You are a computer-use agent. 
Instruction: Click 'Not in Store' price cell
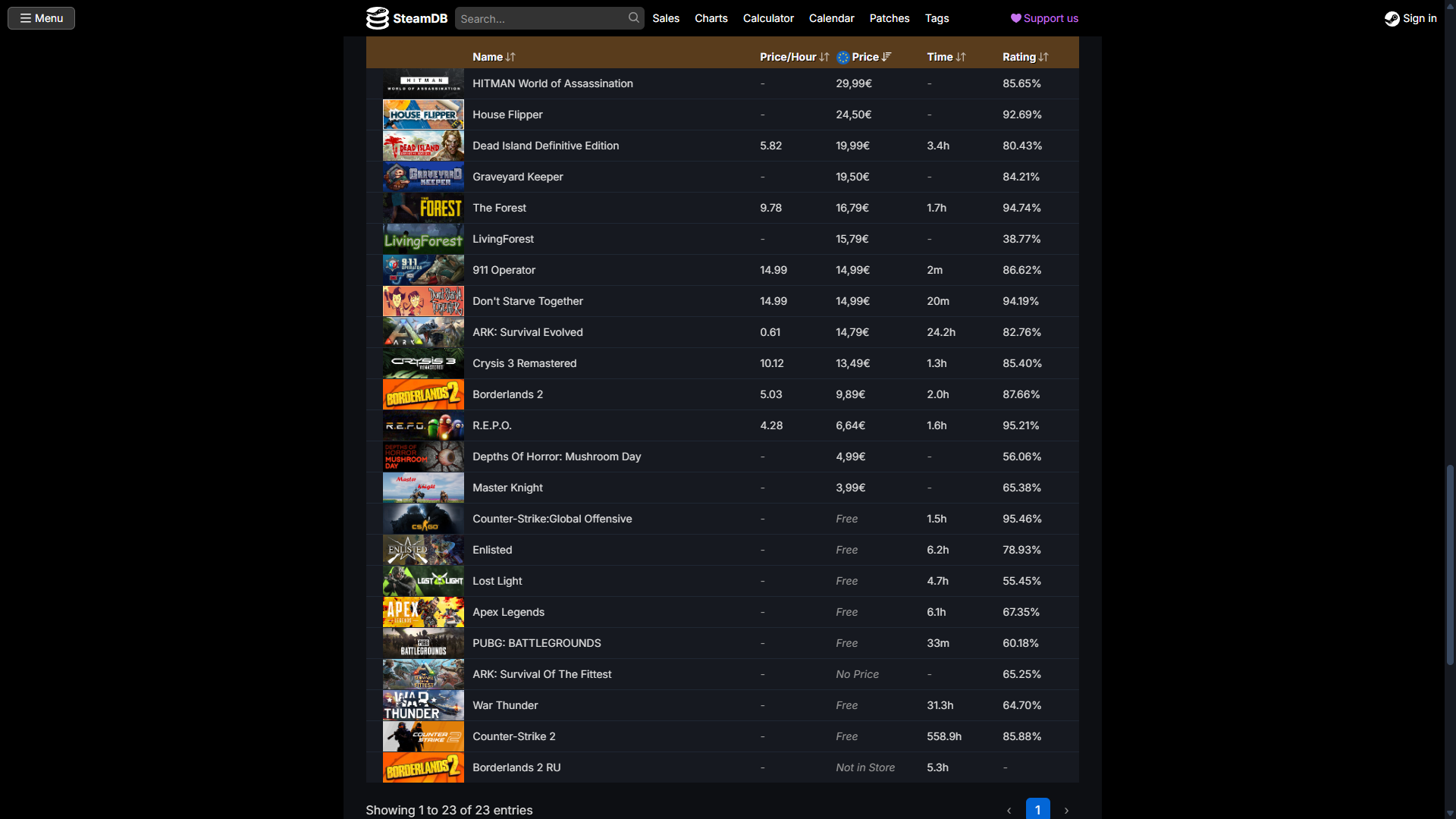click(865, 767)
